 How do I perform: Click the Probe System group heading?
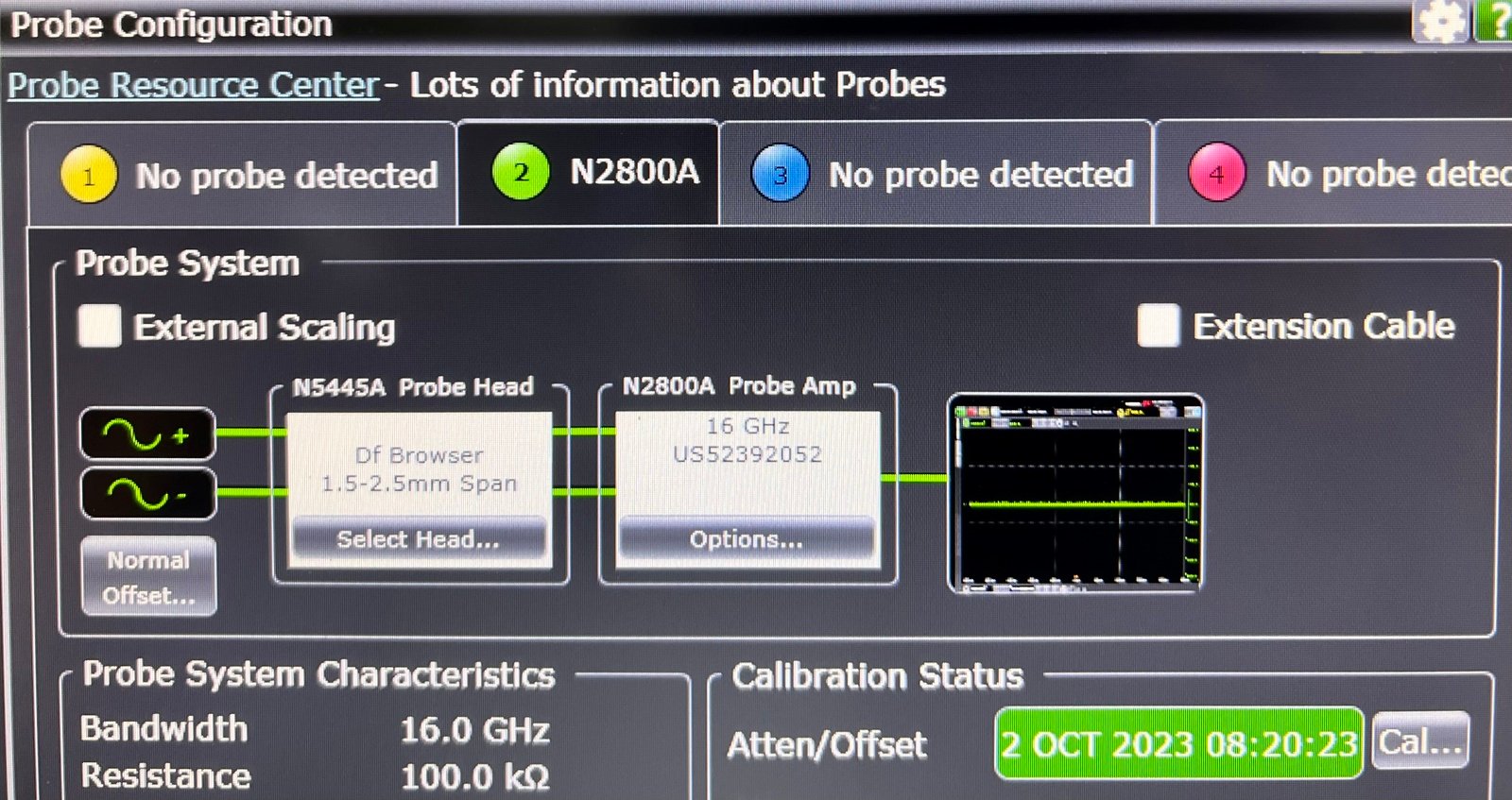tap(187, 263)
